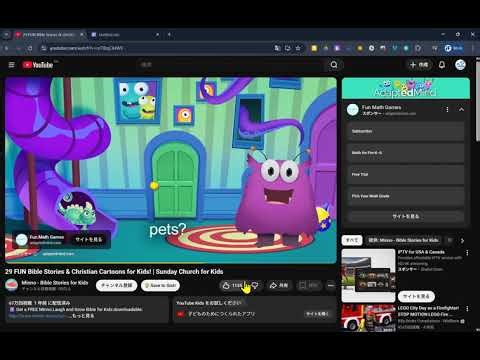Select the 'All' filter chip
The width and height of the screenshot is (480, 360).
(352, 240)
